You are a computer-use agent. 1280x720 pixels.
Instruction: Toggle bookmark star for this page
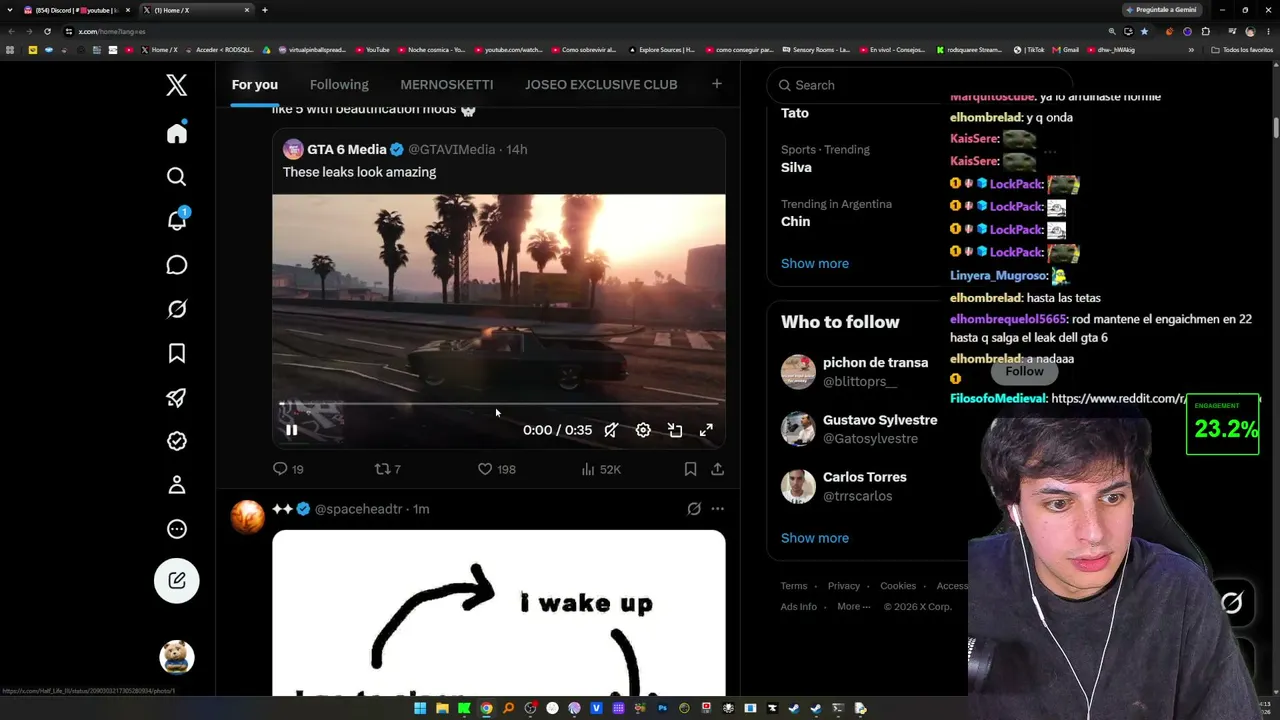click(x=1144, y=31)
